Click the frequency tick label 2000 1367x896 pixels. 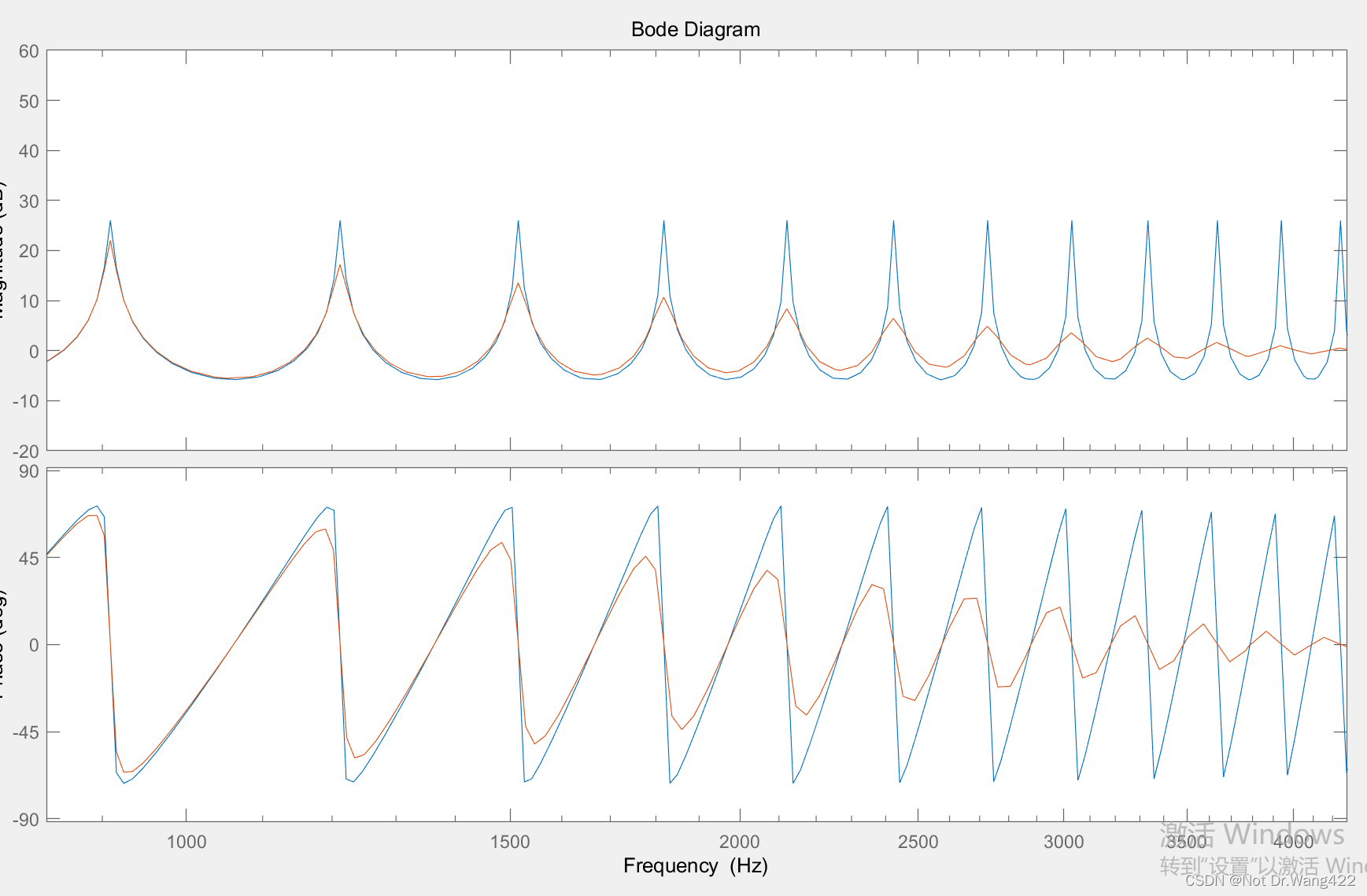(740, 842)
